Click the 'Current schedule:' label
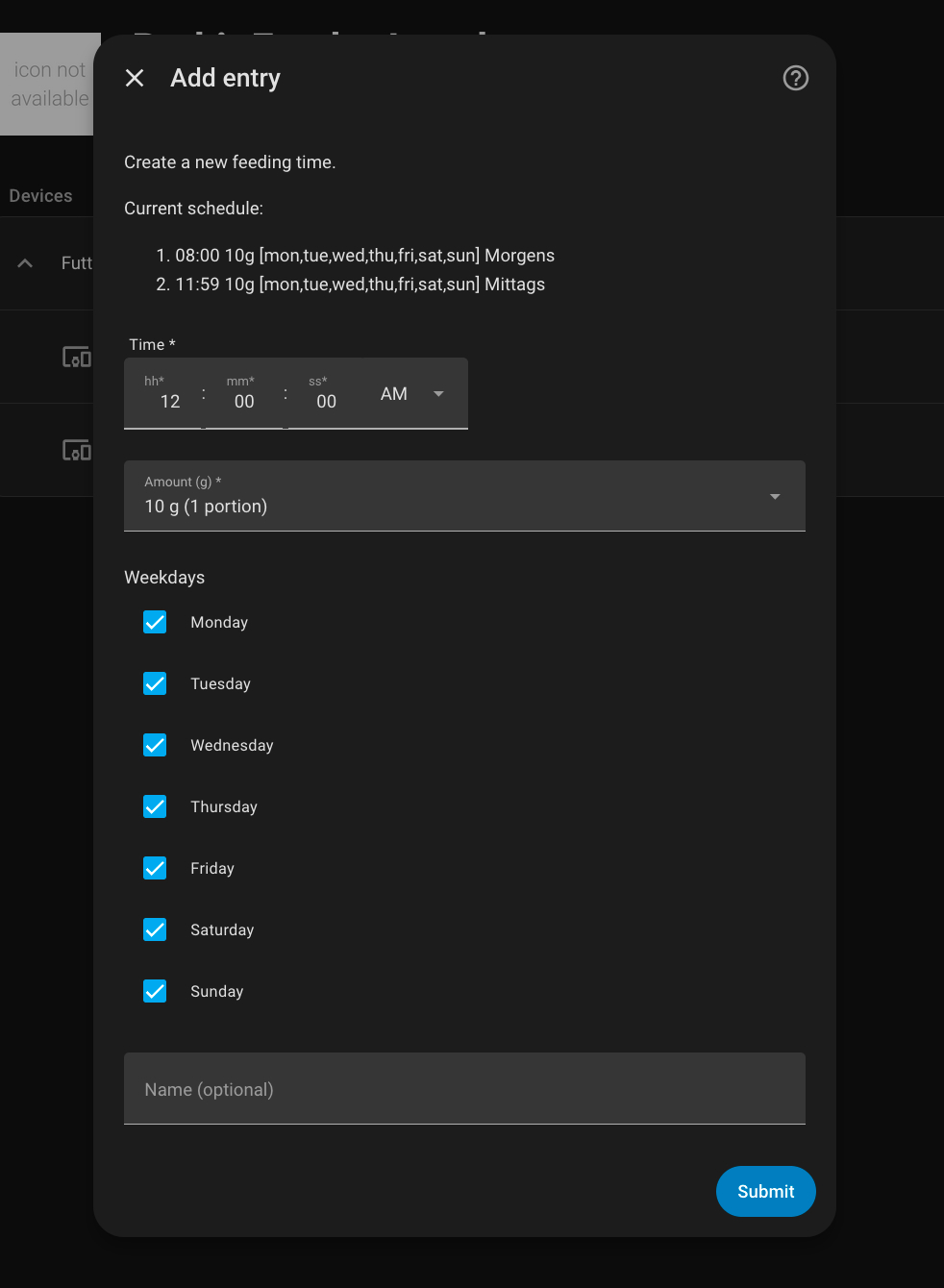Screen dimensions: 944x1288 point(193,209)
